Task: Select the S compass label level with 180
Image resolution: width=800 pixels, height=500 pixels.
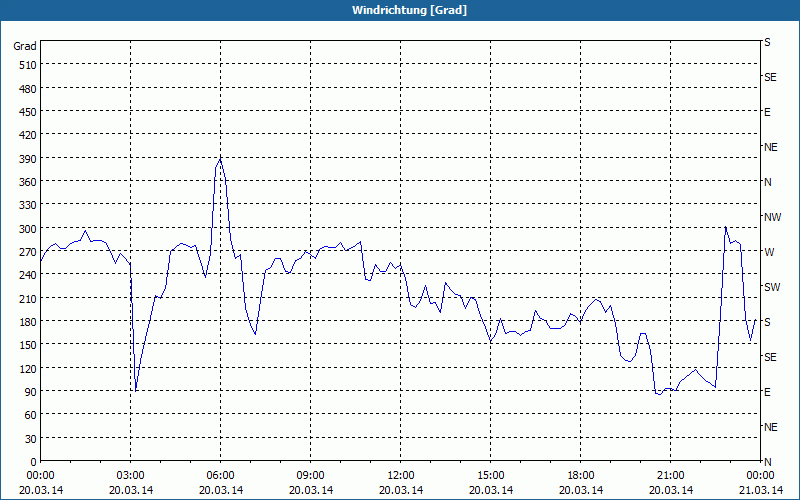Action: [767, 322]
